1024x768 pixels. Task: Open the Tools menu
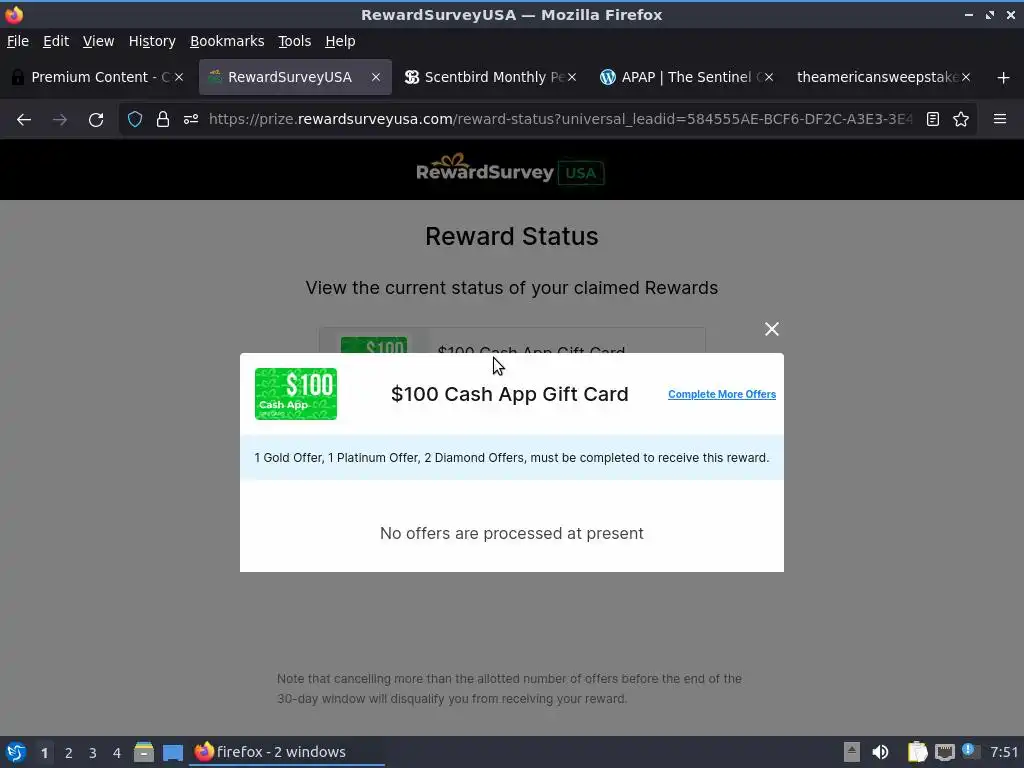295,41
